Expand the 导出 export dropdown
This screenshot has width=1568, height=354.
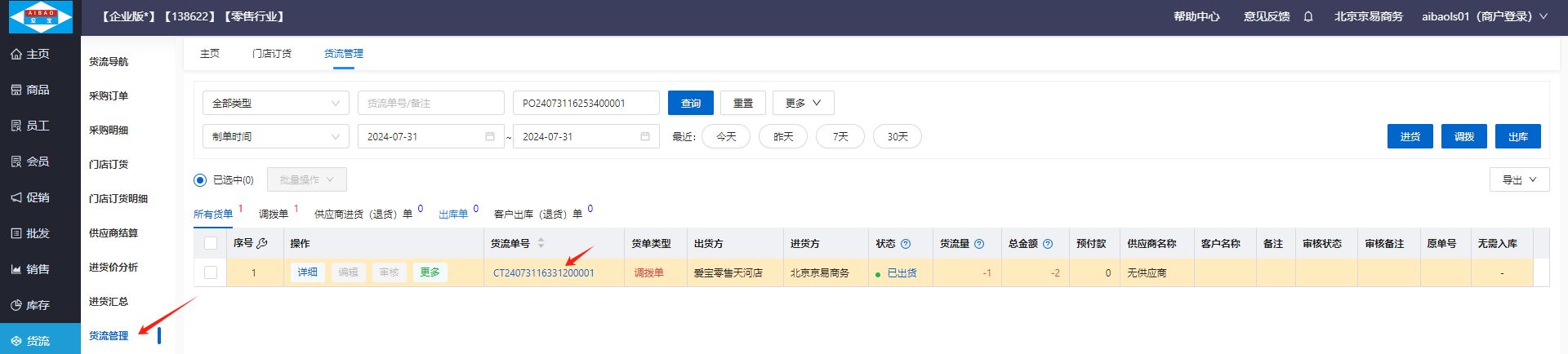click(x=1519, y=179)
